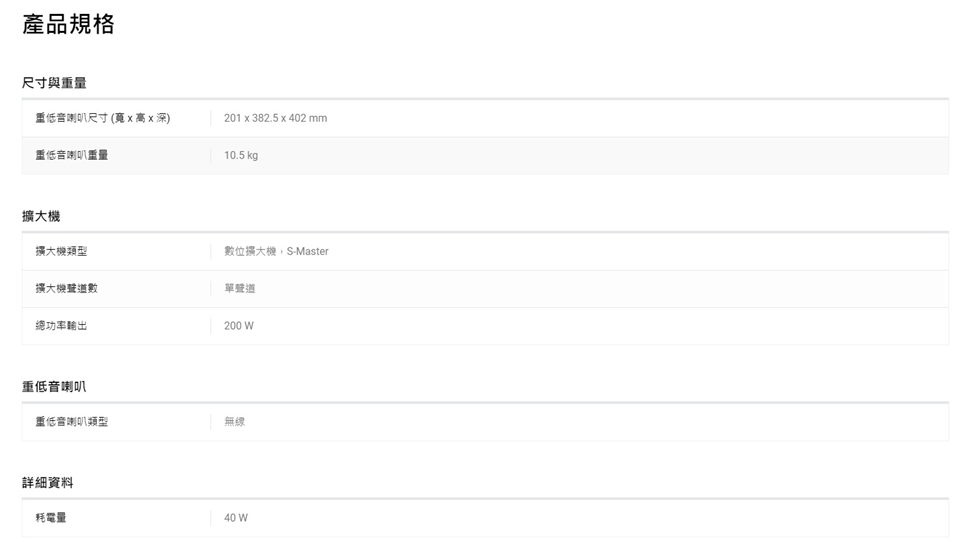
Task: Click the 重低音喇叭重量 row label
Action: pos(72,155)
